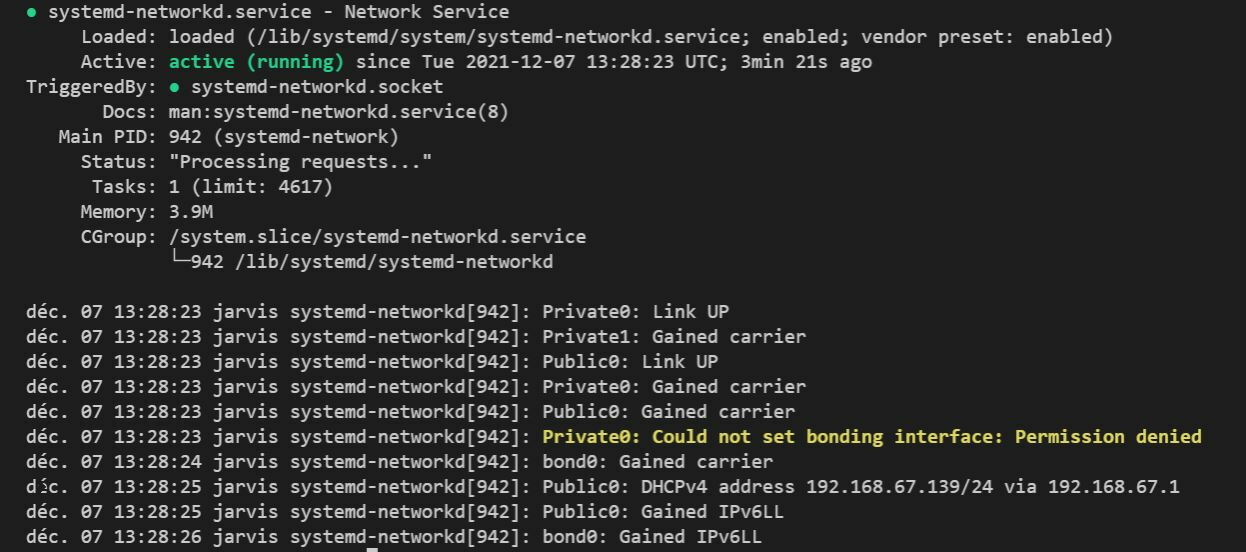Image resolution: width=1246 pixels, height=552 pixels.
Task: Click the green dot beside systemd-networkd.service title
Action: [32, 13]
